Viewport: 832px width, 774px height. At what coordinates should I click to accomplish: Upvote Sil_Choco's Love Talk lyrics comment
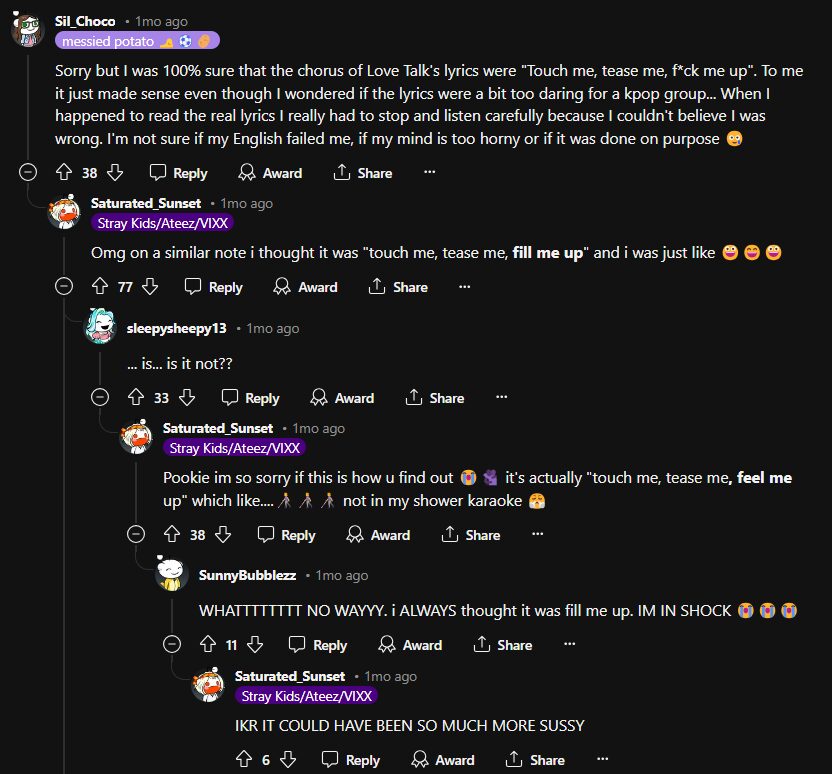[x=63, y=173]
